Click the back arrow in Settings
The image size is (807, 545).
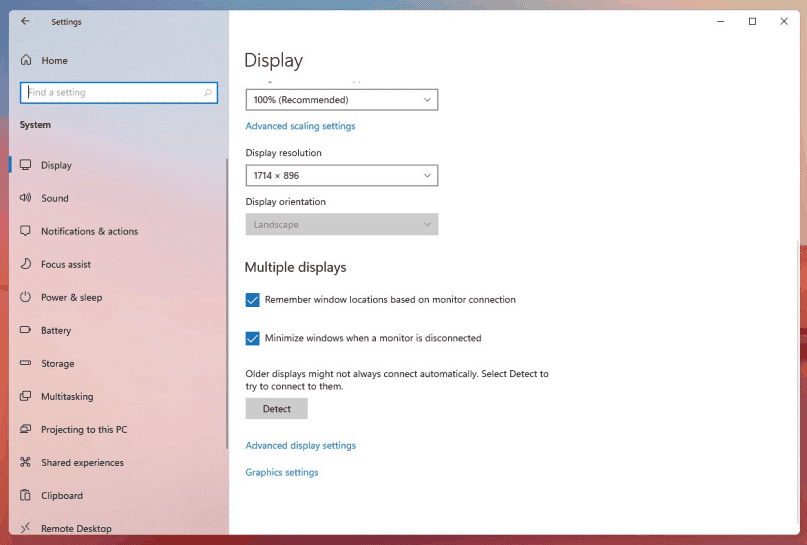click(x=25, y=21)
